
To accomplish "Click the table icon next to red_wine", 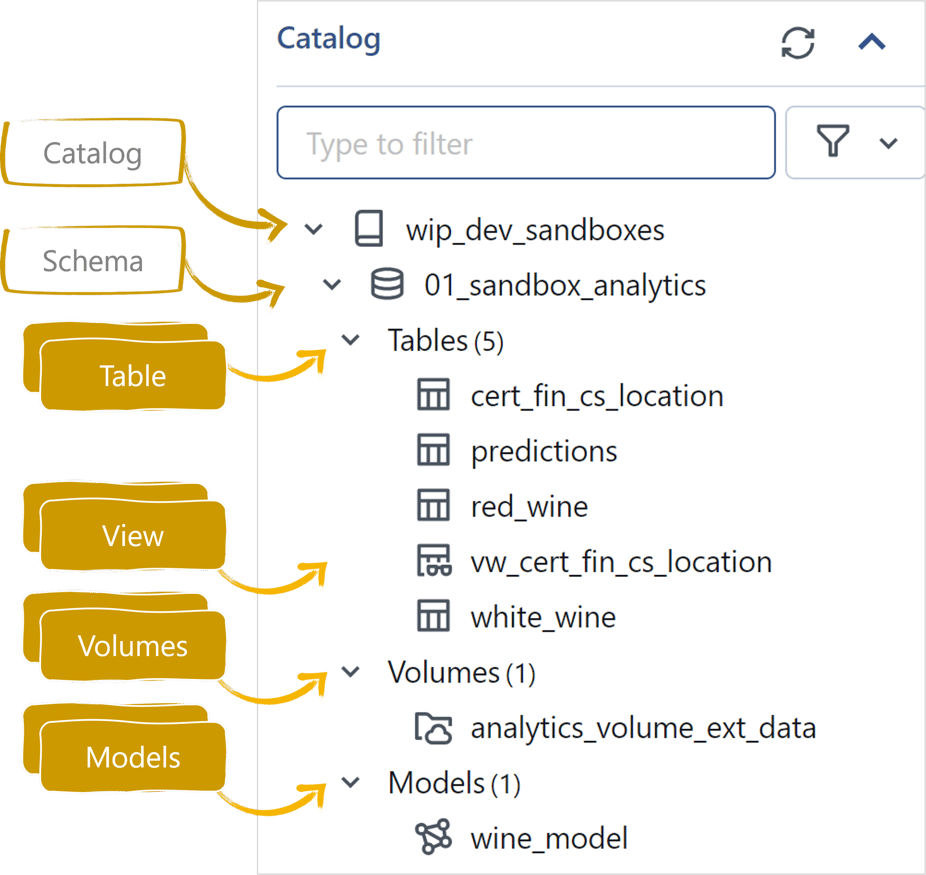I will tap(433, 506).
